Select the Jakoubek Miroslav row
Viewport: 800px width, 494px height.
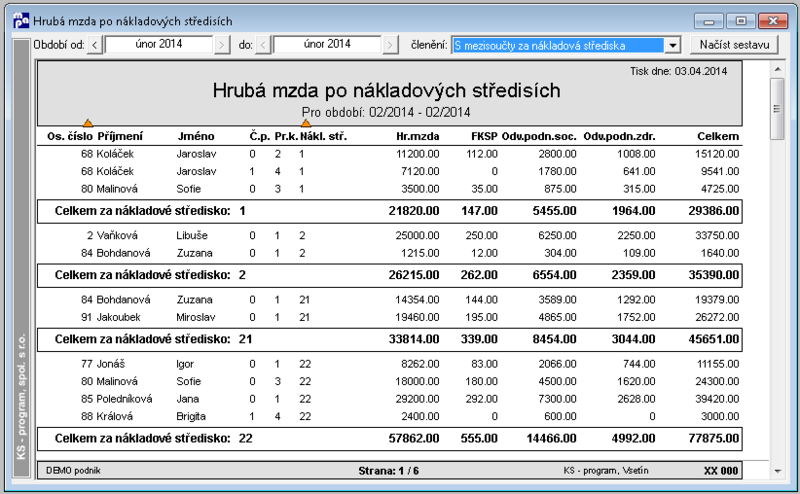point(389,317)
